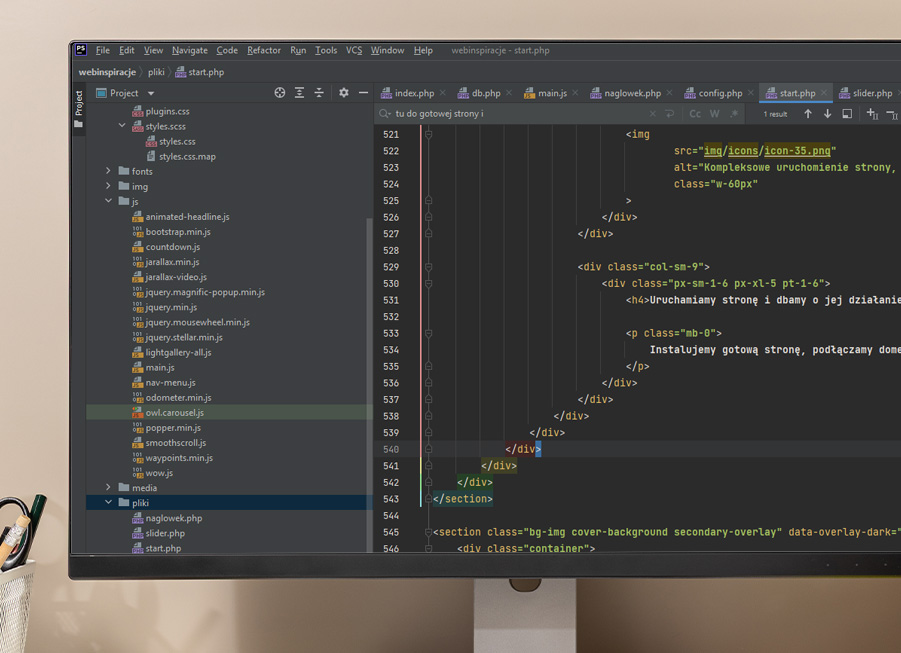Collapse the js folder
The height and width of the screenshot is (653, 901).
[x=108, y=201]
